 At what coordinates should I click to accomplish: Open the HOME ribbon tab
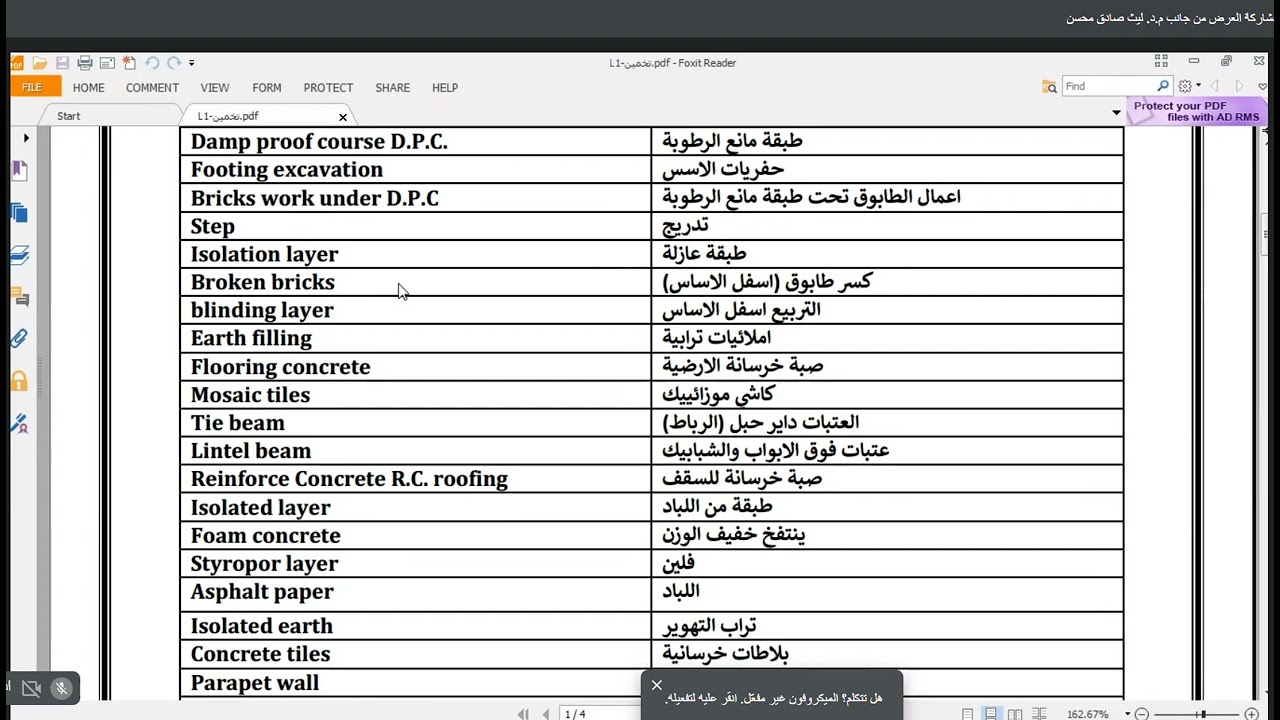click(88, 88)
